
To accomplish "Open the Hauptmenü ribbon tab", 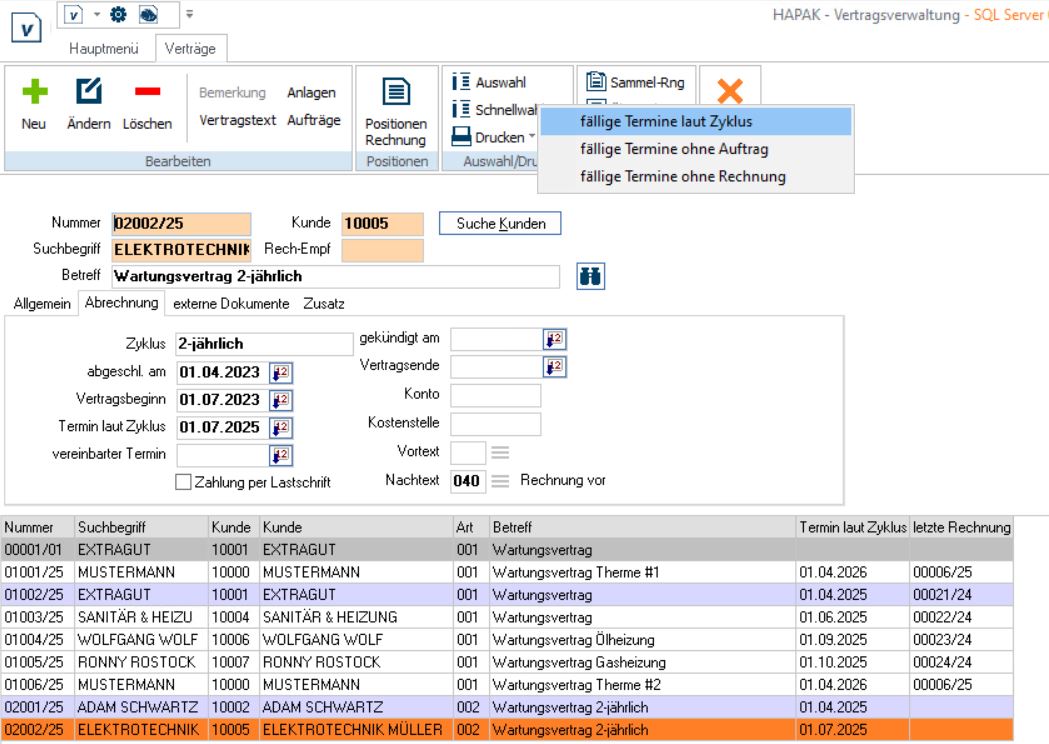I will point(104,48).
